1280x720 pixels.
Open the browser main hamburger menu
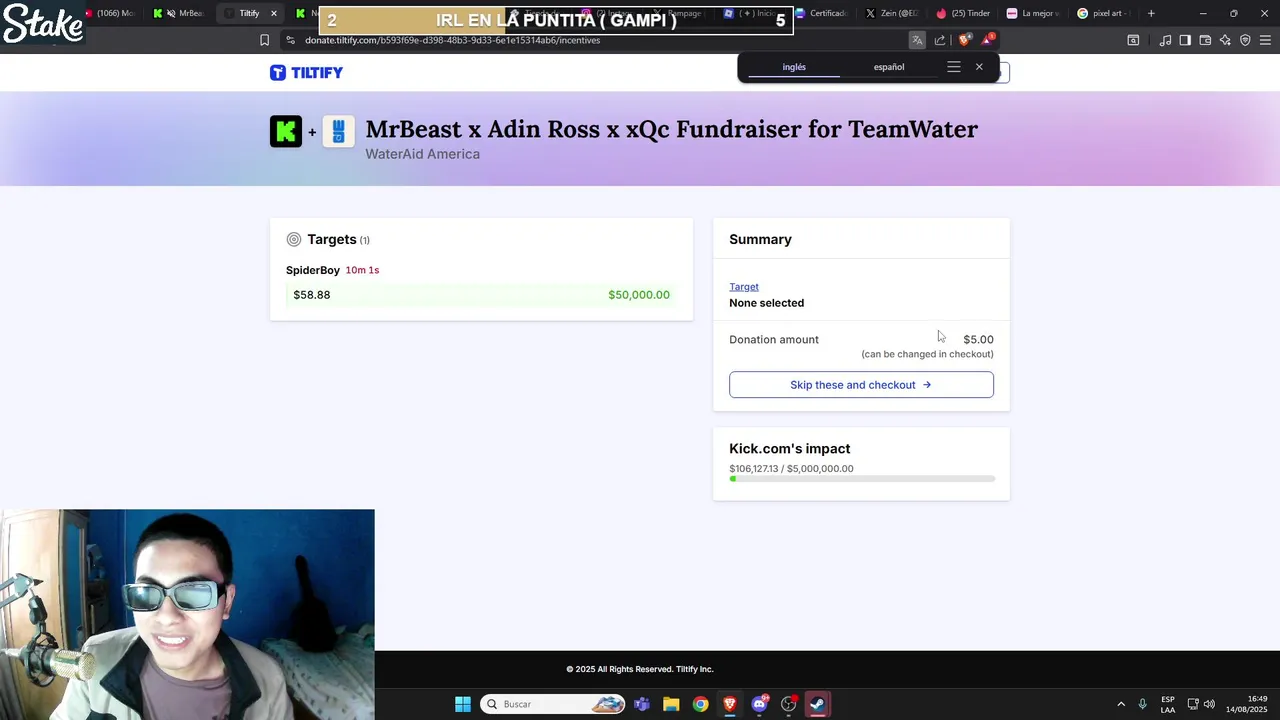pyautogui.click(x=1266, y=40)
